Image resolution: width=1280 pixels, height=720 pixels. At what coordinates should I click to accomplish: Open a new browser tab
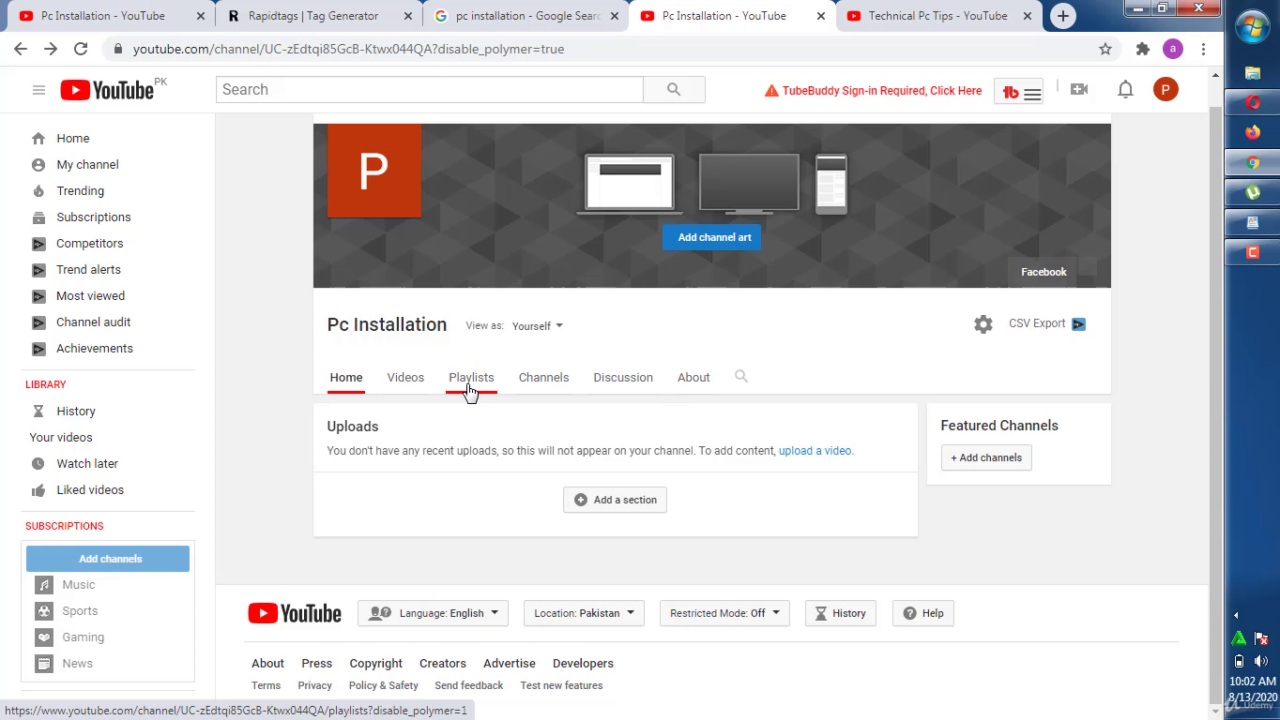1063,16
